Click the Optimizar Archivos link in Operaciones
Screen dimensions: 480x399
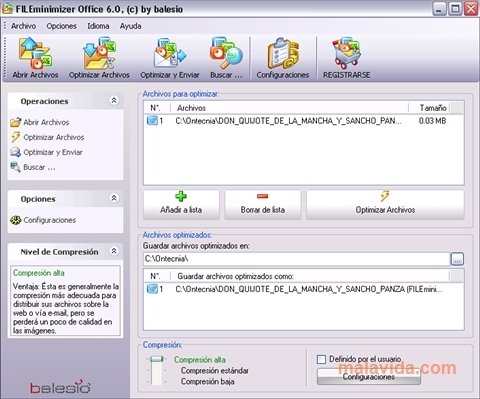pyautogui.click(x=54, y=137)
